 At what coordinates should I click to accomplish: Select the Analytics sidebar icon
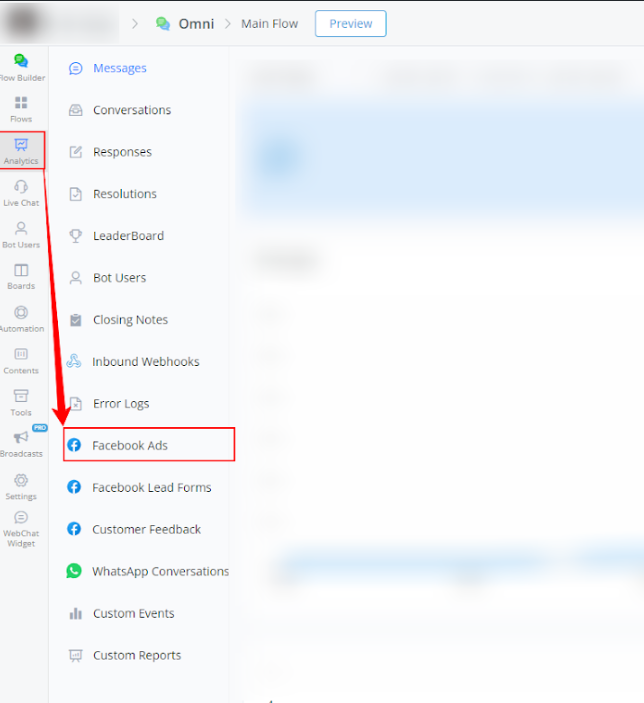(21, 150)
